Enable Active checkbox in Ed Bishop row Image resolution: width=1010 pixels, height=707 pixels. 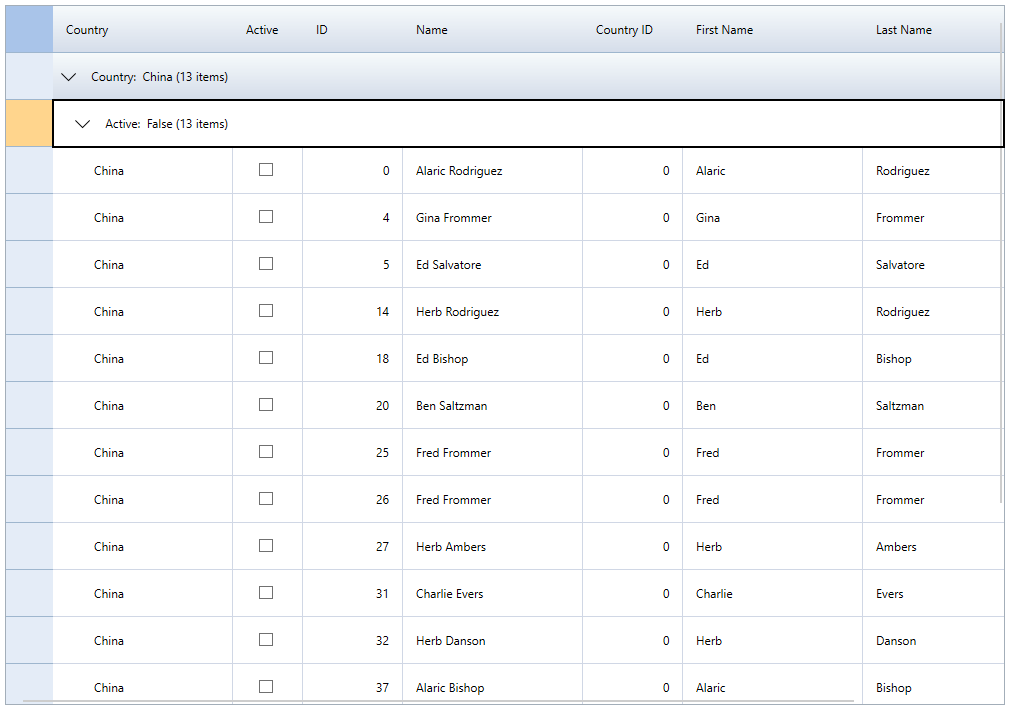[266, 358]
